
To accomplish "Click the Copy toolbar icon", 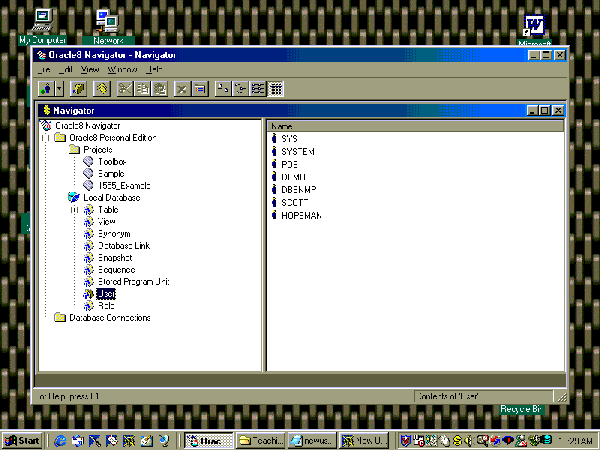I will point(142,89).
